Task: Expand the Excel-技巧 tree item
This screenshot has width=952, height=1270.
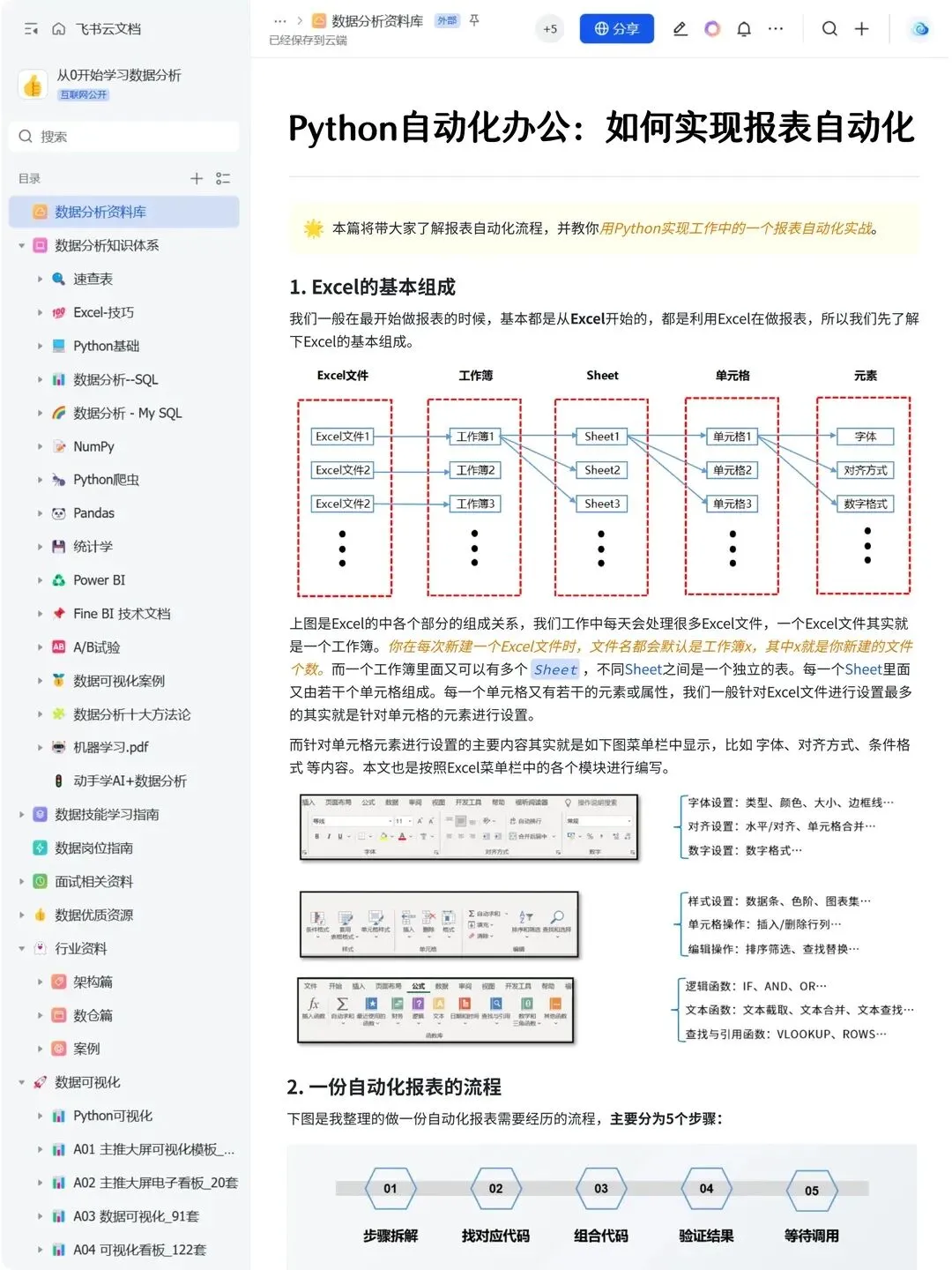Action: pos(40,312)
